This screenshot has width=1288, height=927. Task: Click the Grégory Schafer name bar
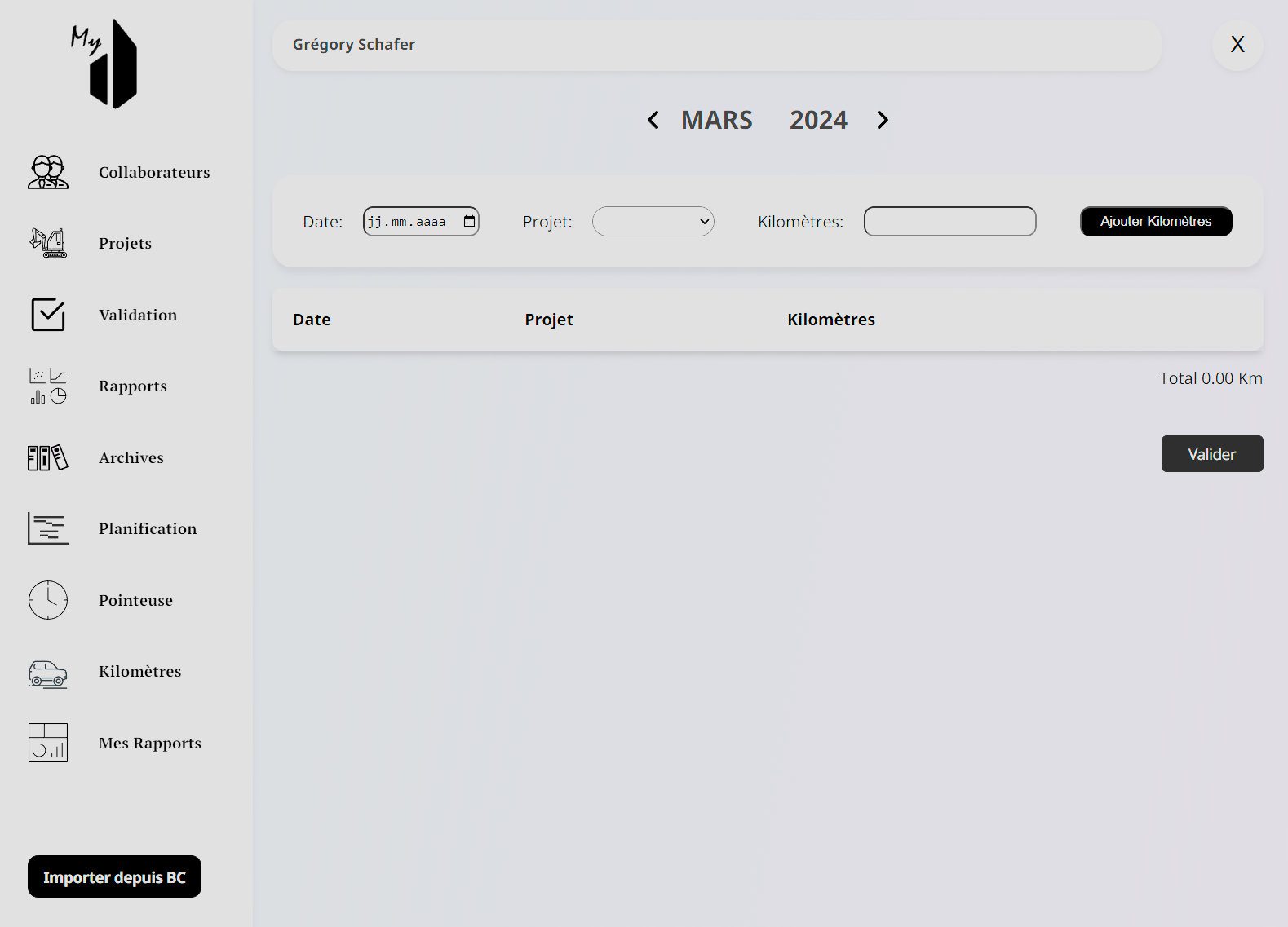coord(717,45)
